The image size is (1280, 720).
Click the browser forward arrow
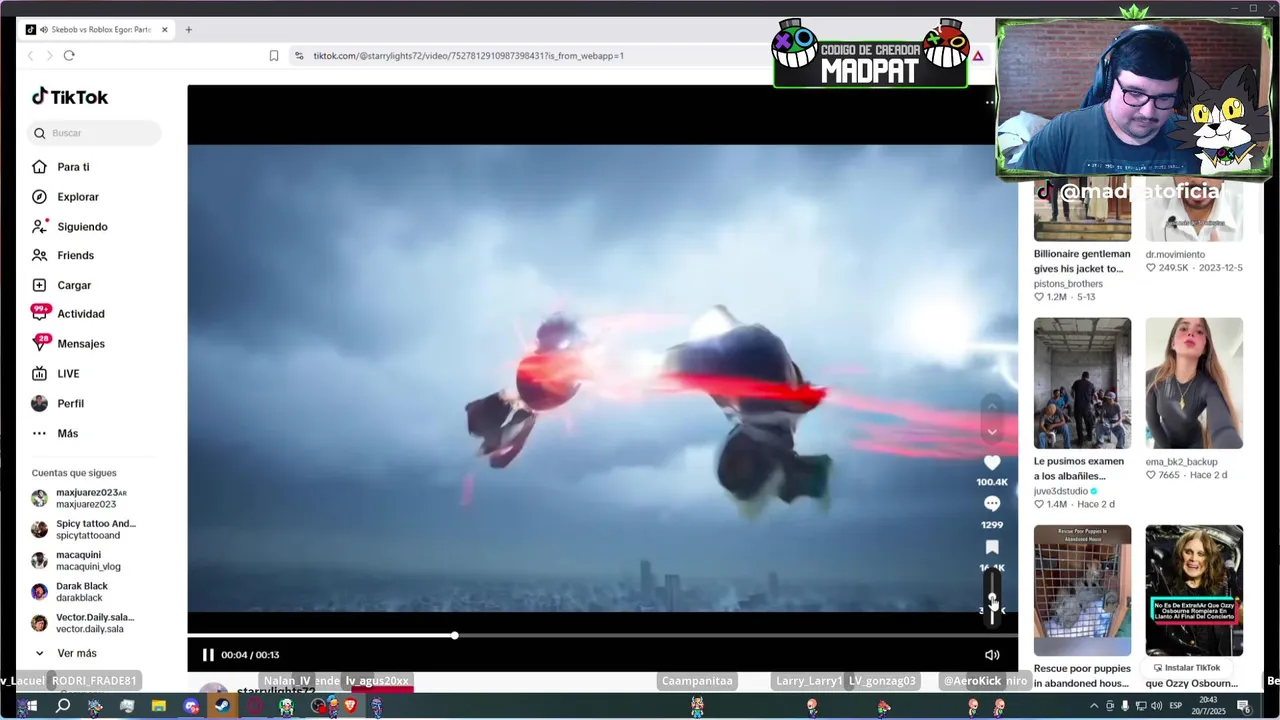(49, 56)
